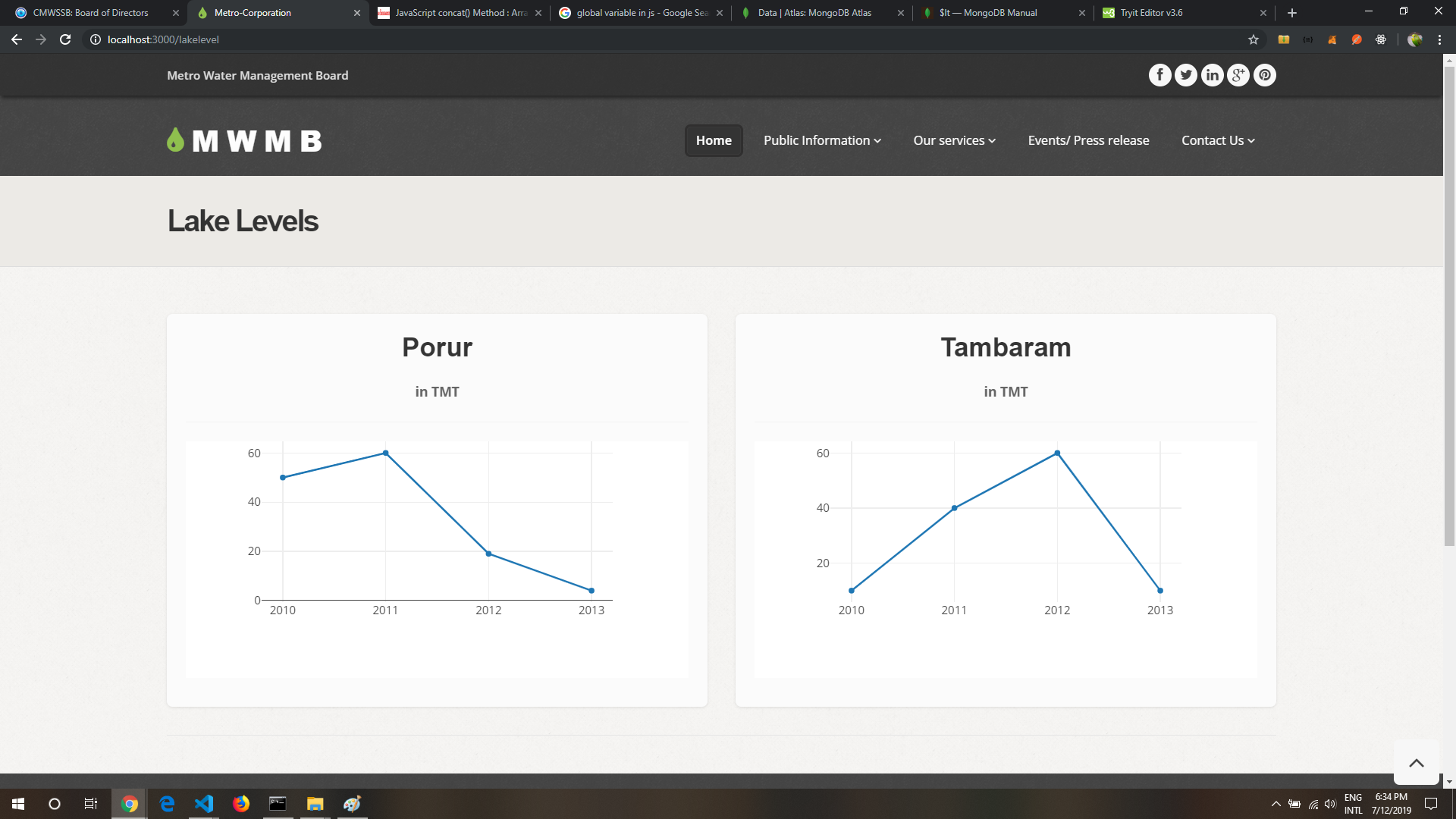
Task: Open Task View from taskbar
Action: point(90,804)
